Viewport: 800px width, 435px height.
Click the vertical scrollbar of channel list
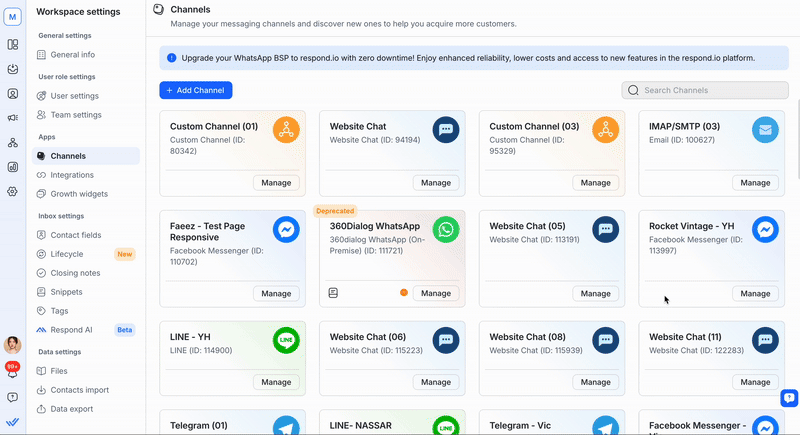tap(797, 150)
